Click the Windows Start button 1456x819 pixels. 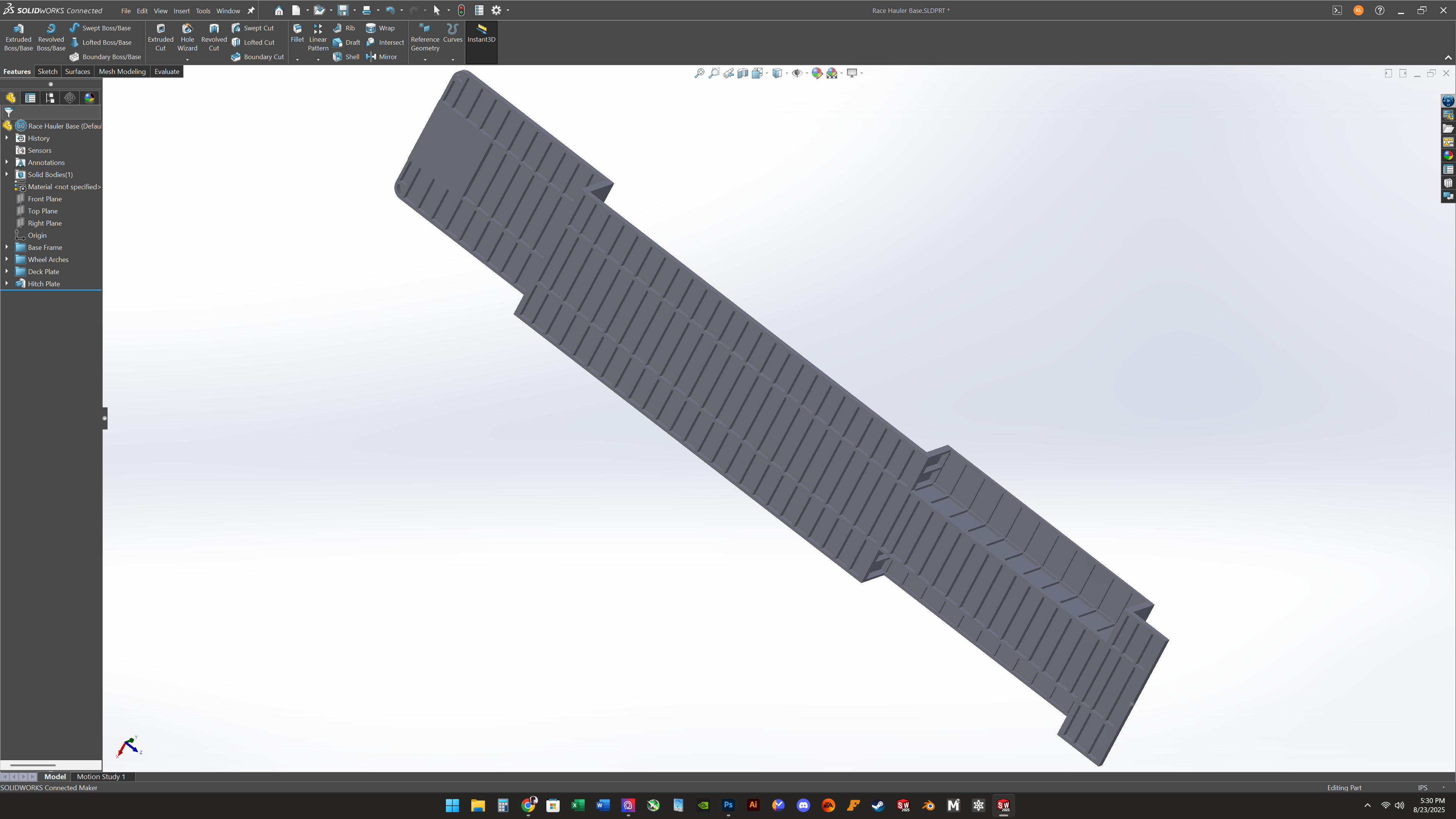point(452,805)
